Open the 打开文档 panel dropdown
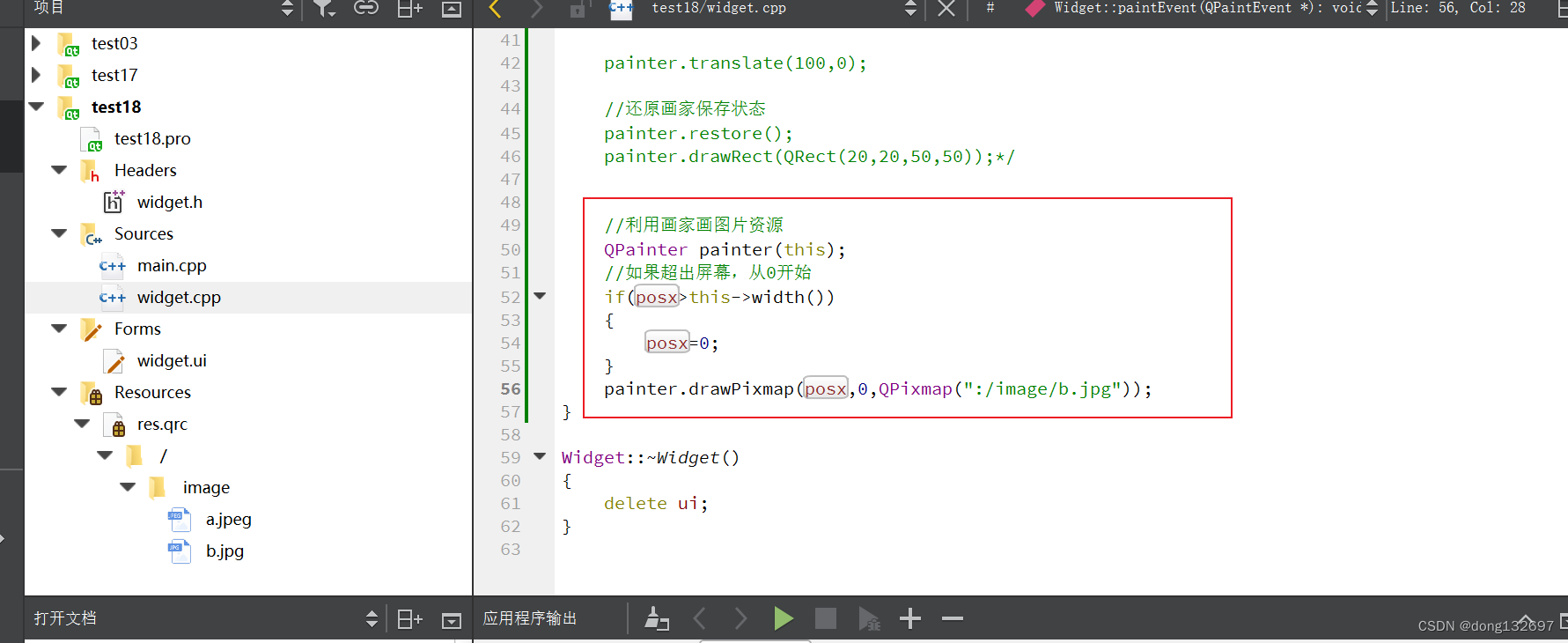Image resolution: width=1568 pixels, height=643 pixels. tap(372, 619)
